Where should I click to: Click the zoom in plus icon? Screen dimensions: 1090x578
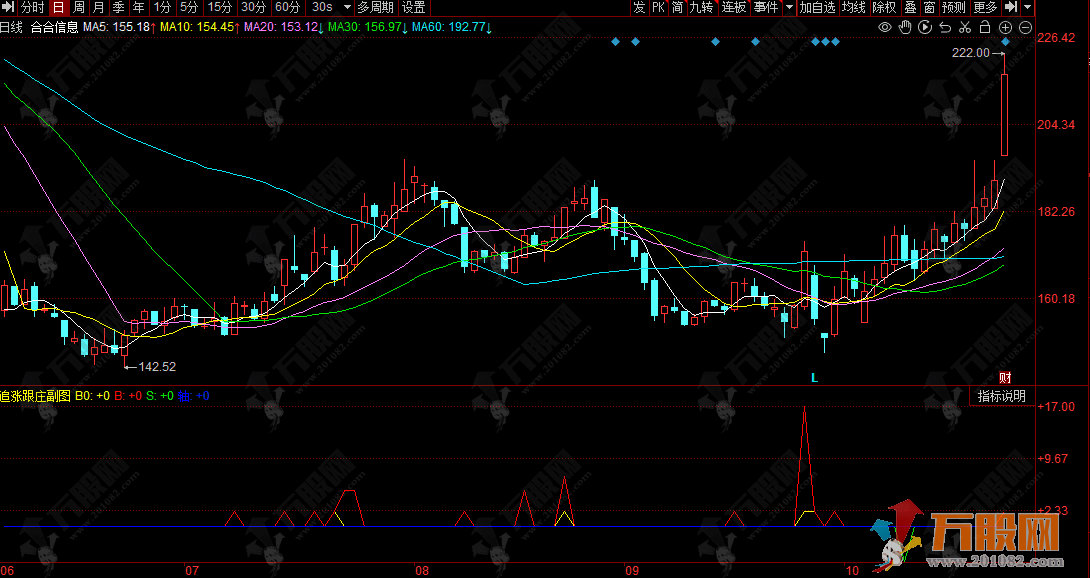[1005, 27]
